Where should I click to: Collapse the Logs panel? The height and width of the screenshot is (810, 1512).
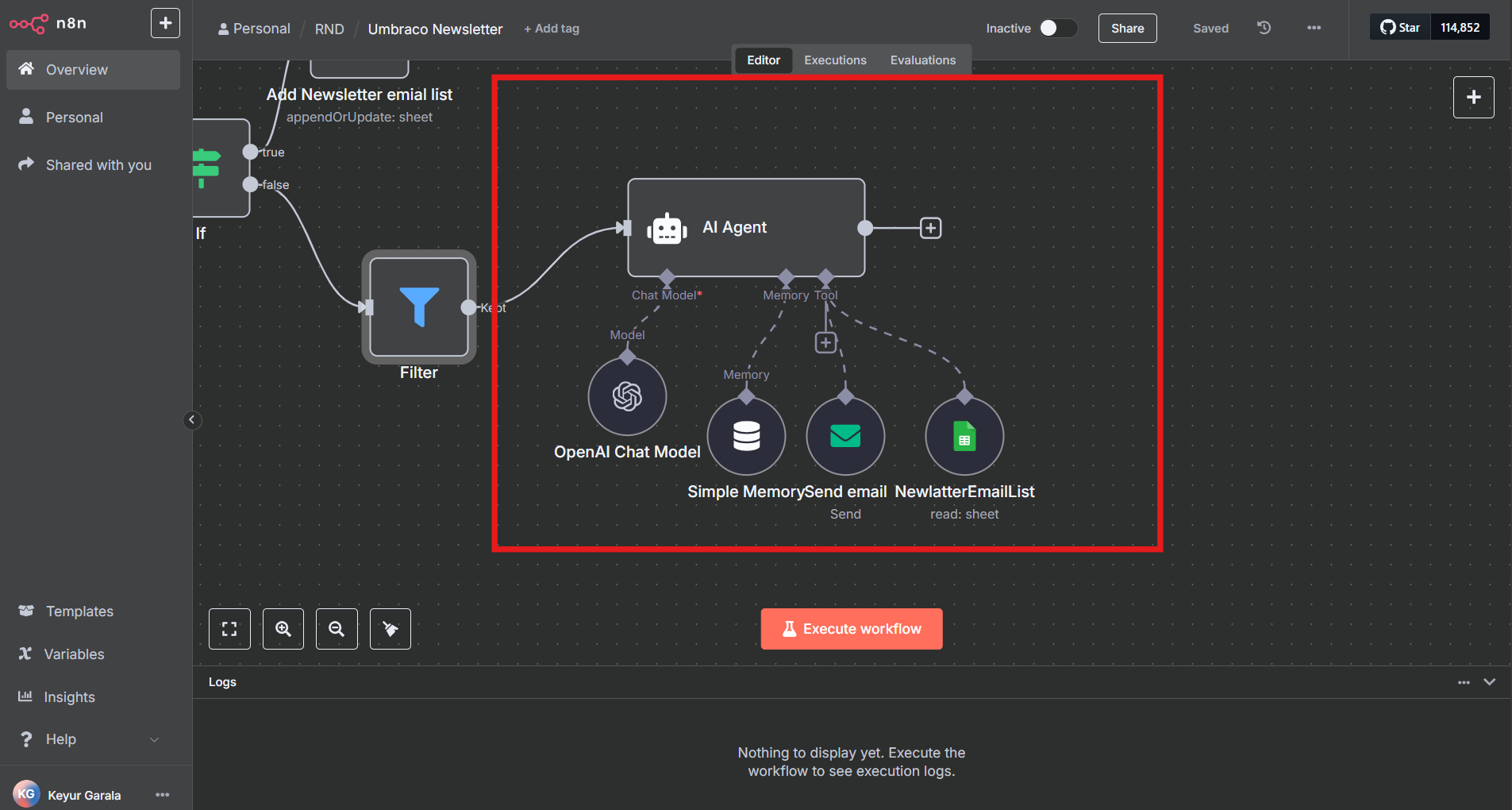[x=1490, y=681]
